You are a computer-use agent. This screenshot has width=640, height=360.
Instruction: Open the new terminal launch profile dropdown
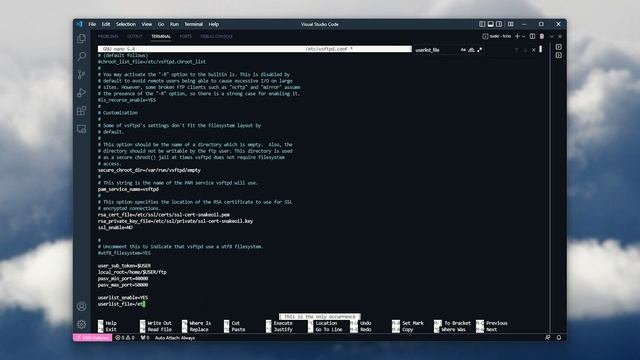pyautogui.click(x=523, y=36)
